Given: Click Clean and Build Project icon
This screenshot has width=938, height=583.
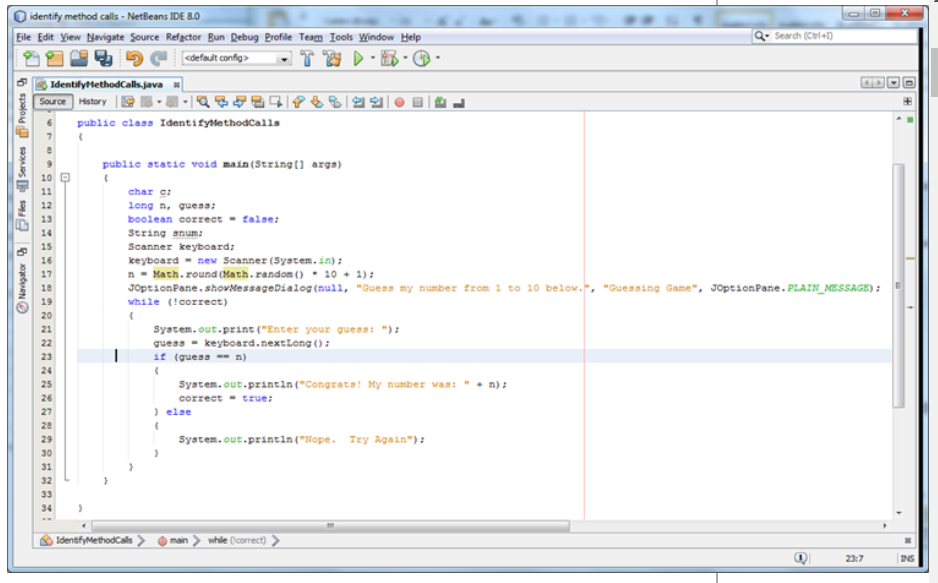Looking at the screenshot, I should tap(334, 59).
